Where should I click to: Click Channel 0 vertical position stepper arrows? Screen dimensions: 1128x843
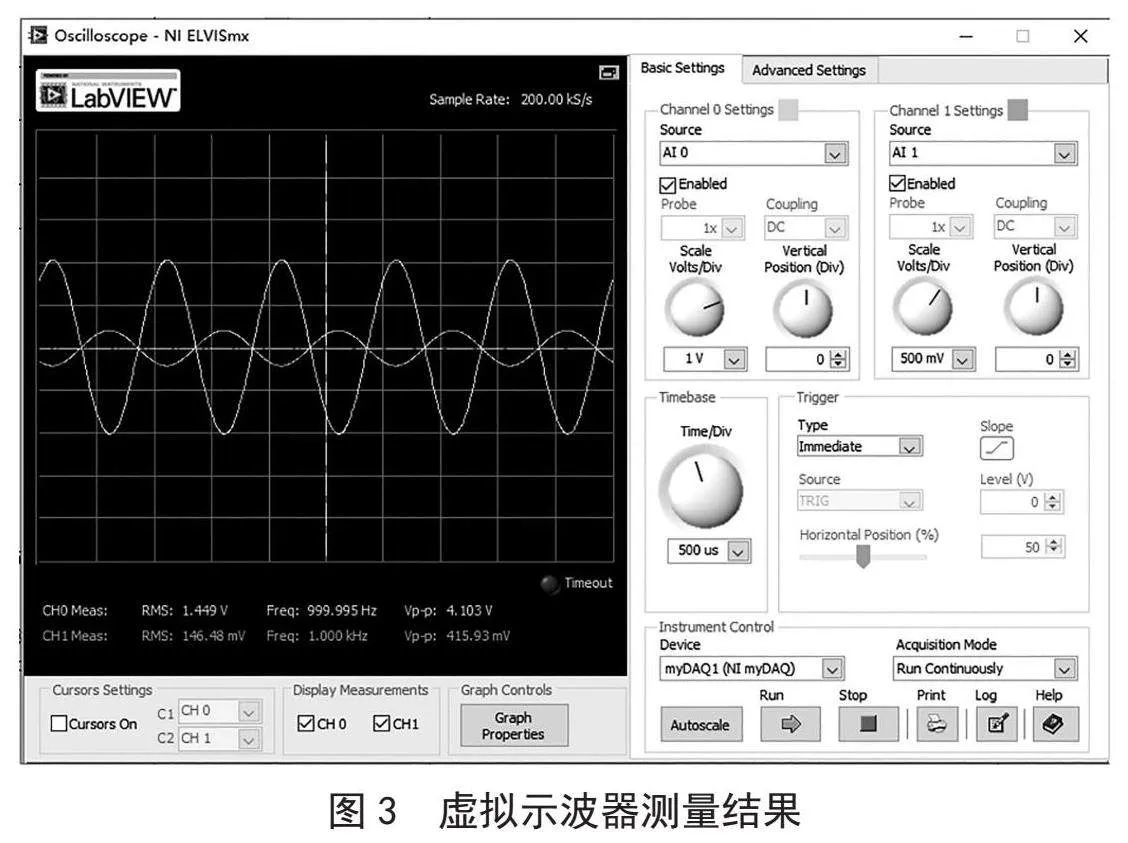(838, 360)
